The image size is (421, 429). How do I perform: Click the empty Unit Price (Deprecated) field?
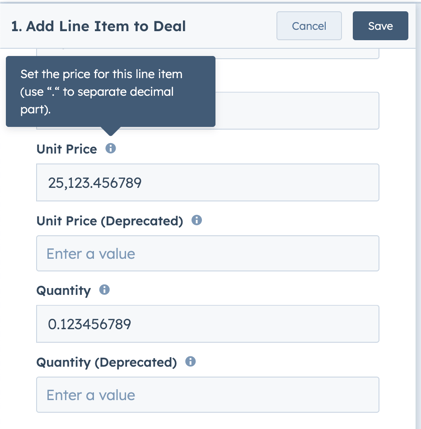[x=208, y=253]
